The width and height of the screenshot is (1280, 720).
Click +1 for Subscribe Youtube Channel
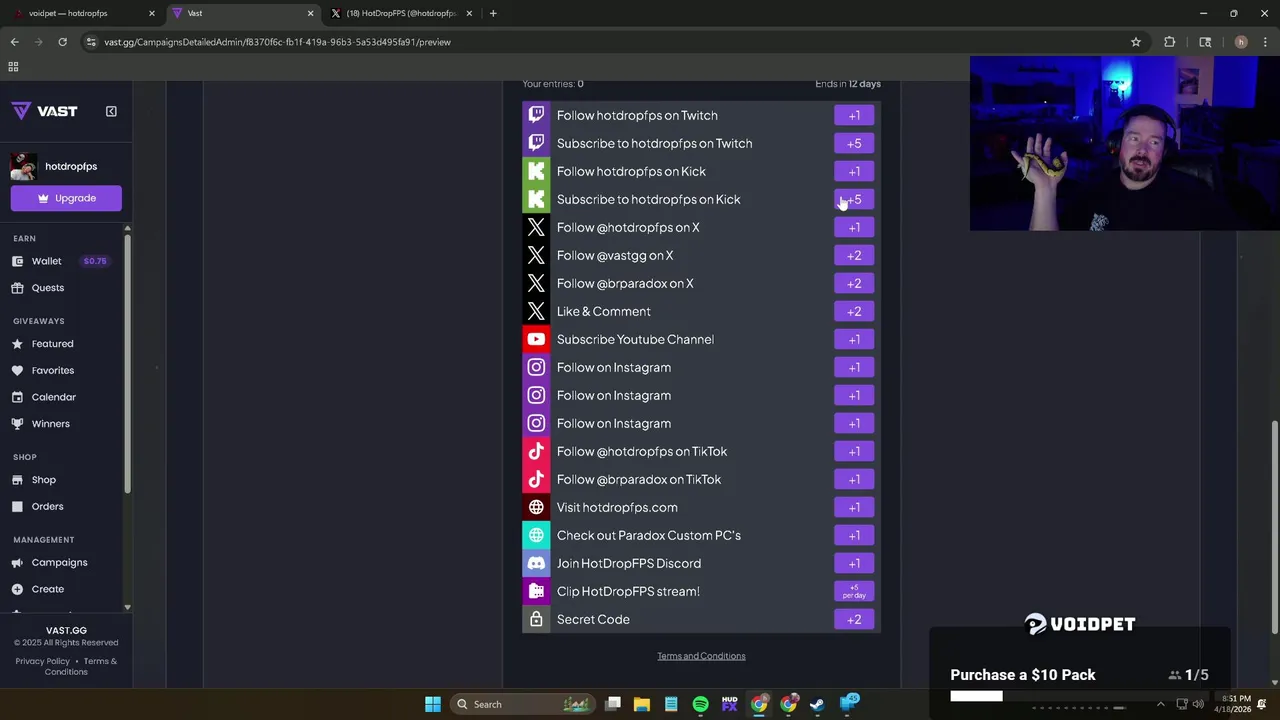click(854, 339)
